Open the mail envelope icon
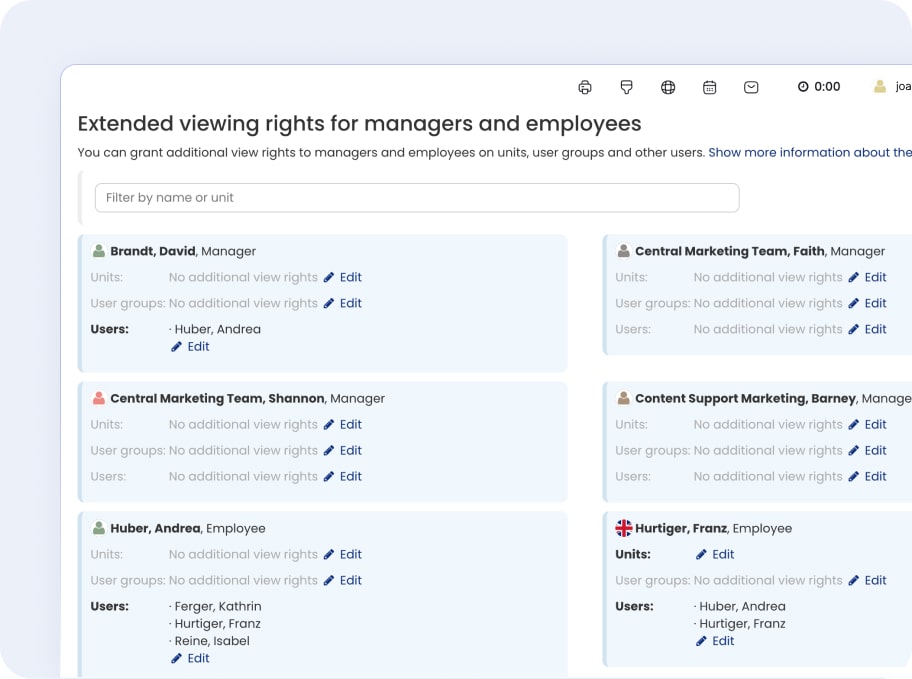The image size is (912, 679). pos(751,87)
